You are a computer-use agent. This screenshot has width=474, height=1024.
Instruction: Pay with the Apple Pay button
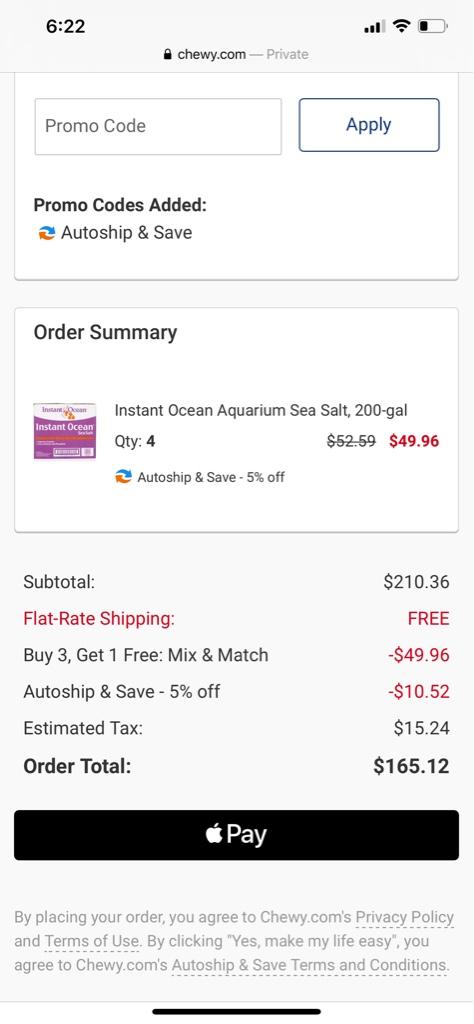pos(236,835)
